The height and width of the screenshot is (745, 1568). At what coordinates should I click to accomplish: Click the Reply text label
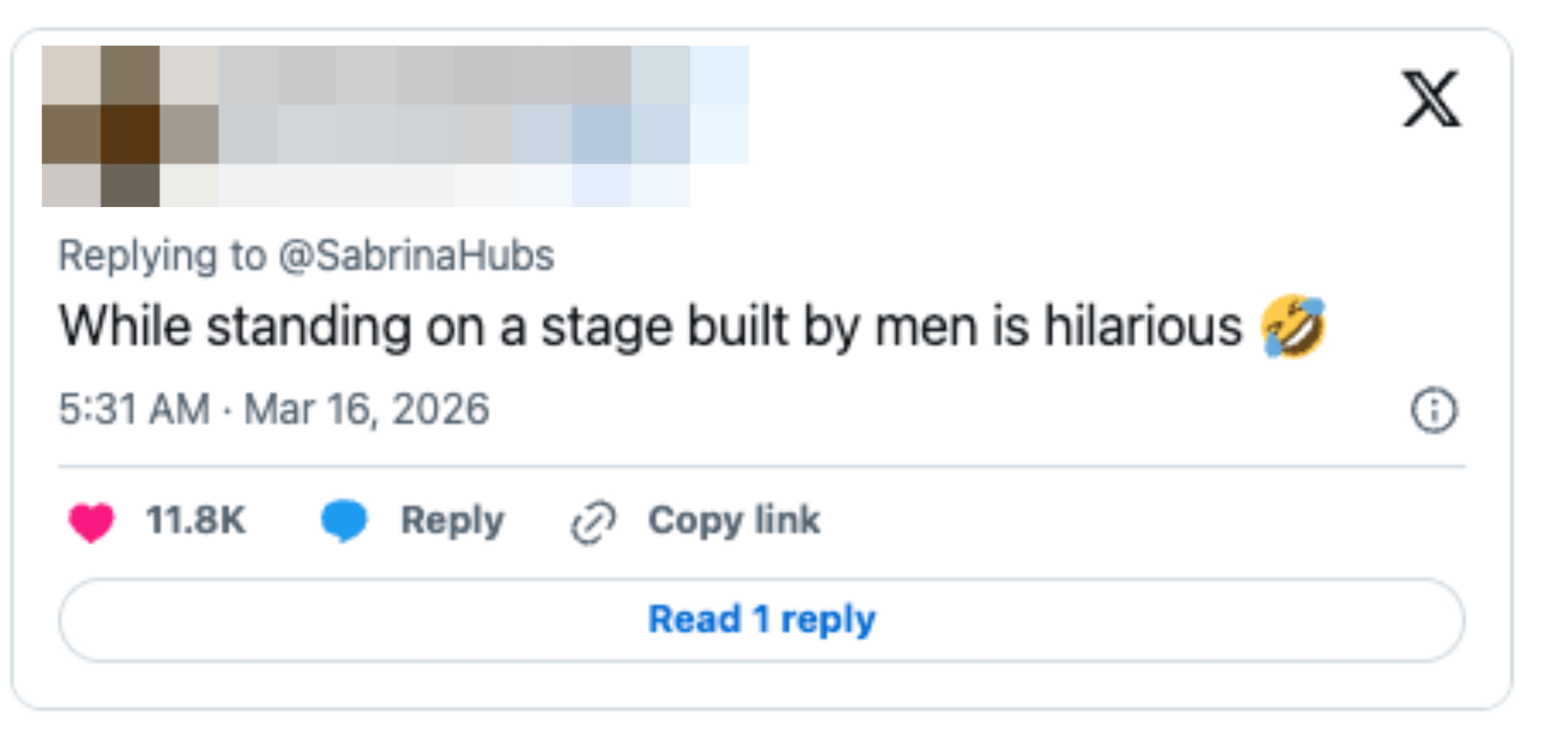click(452, 521)
